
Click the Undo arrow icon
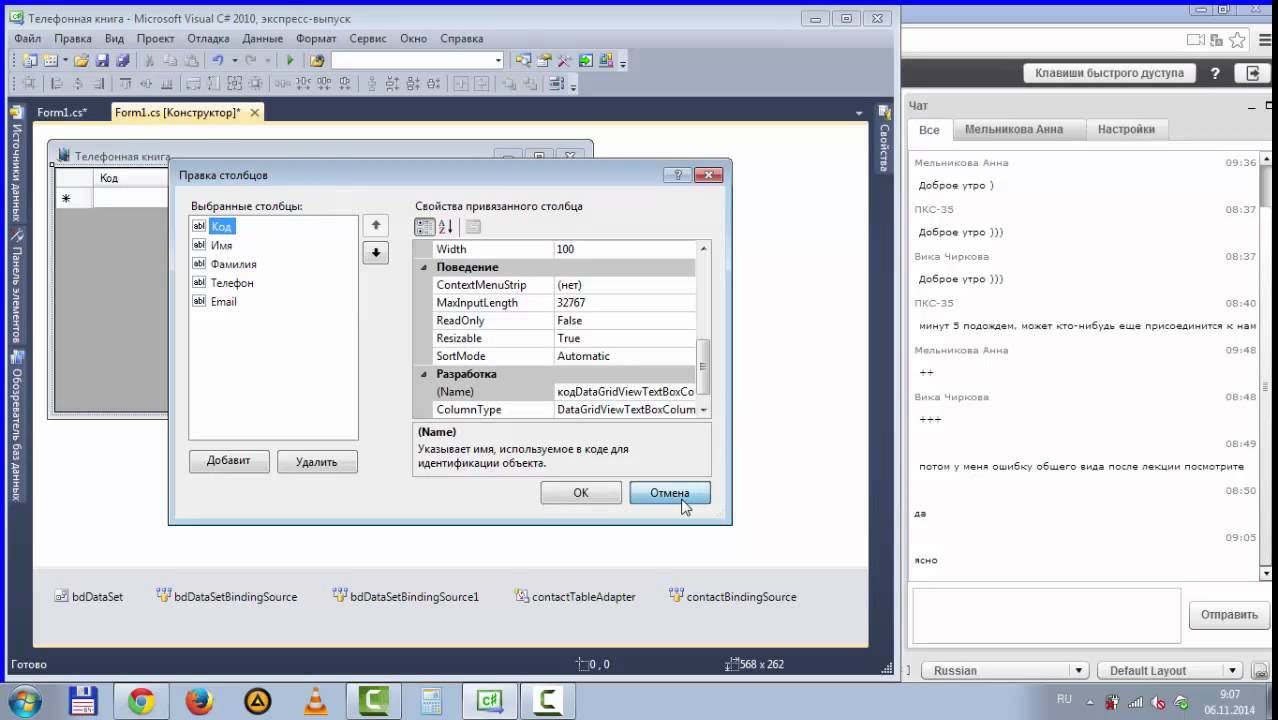tap(217, 60)
